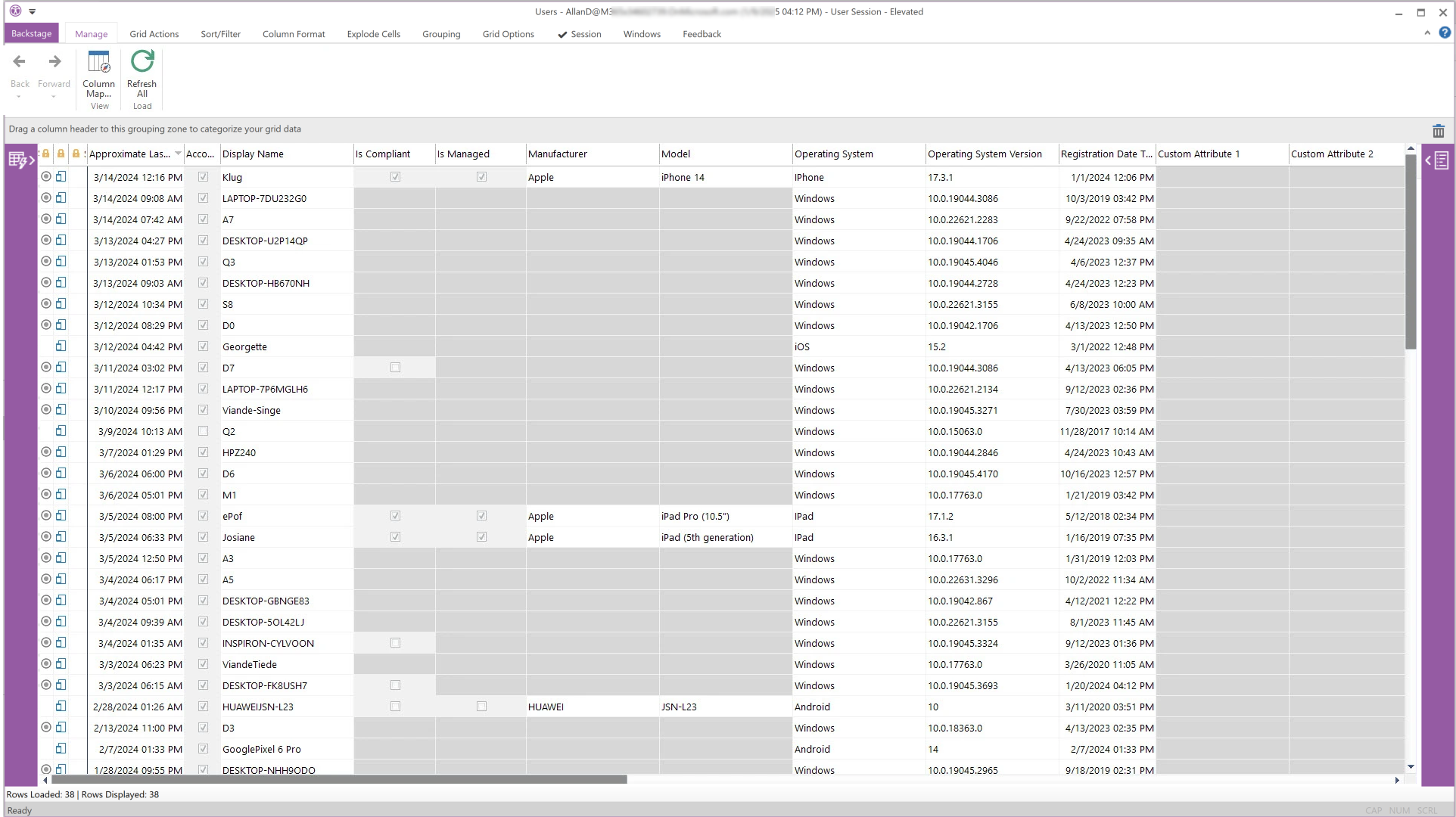Image resolution: width=1456 pixels, height=817 pixels.
Task: Open the quick access toolbar dropdown arrow
Action: [x=33, y=12]
